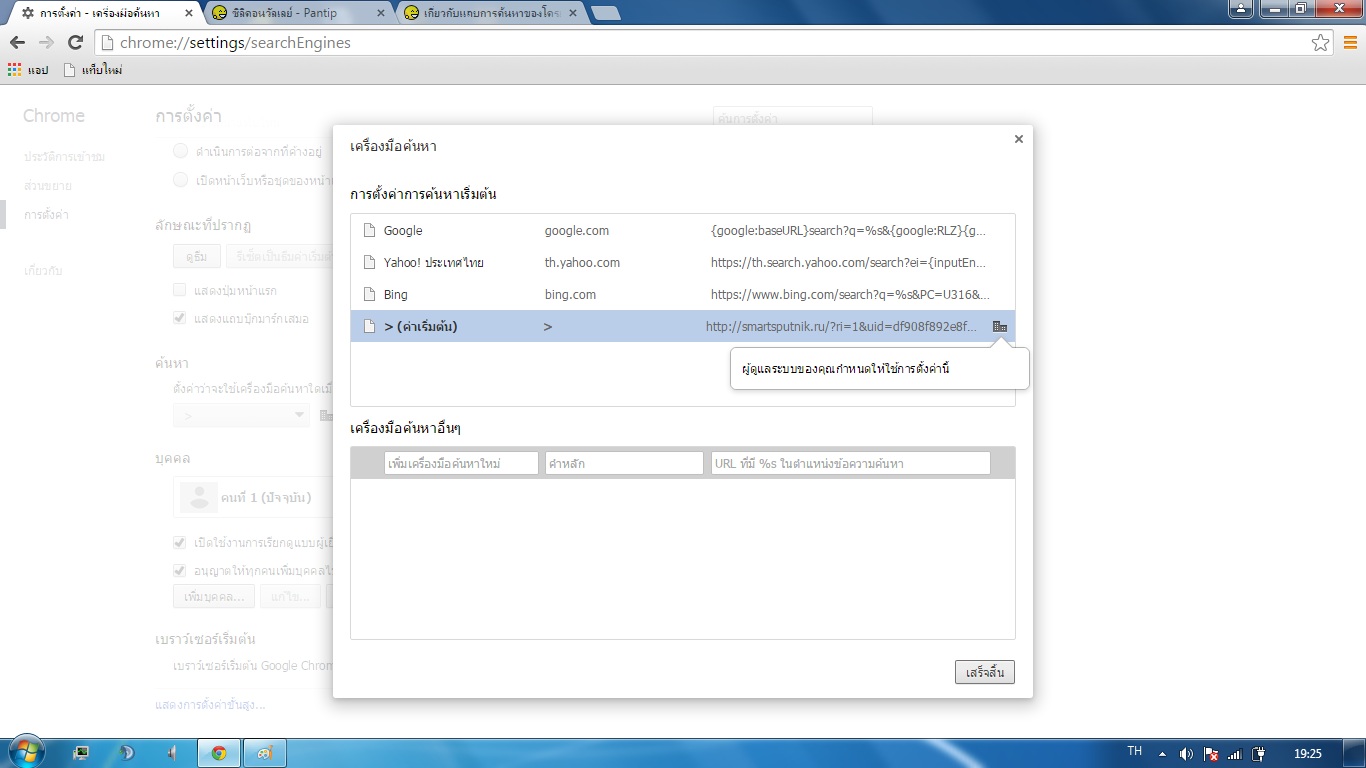Click the bing.com keyword cell

(x=570, y=294)
